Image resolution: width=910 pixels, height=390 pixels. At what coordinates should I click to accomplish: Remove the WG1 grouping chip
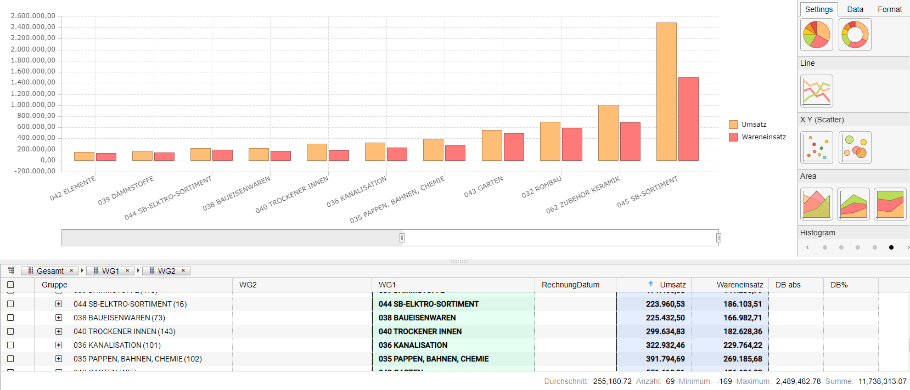[x=127, y=271]
